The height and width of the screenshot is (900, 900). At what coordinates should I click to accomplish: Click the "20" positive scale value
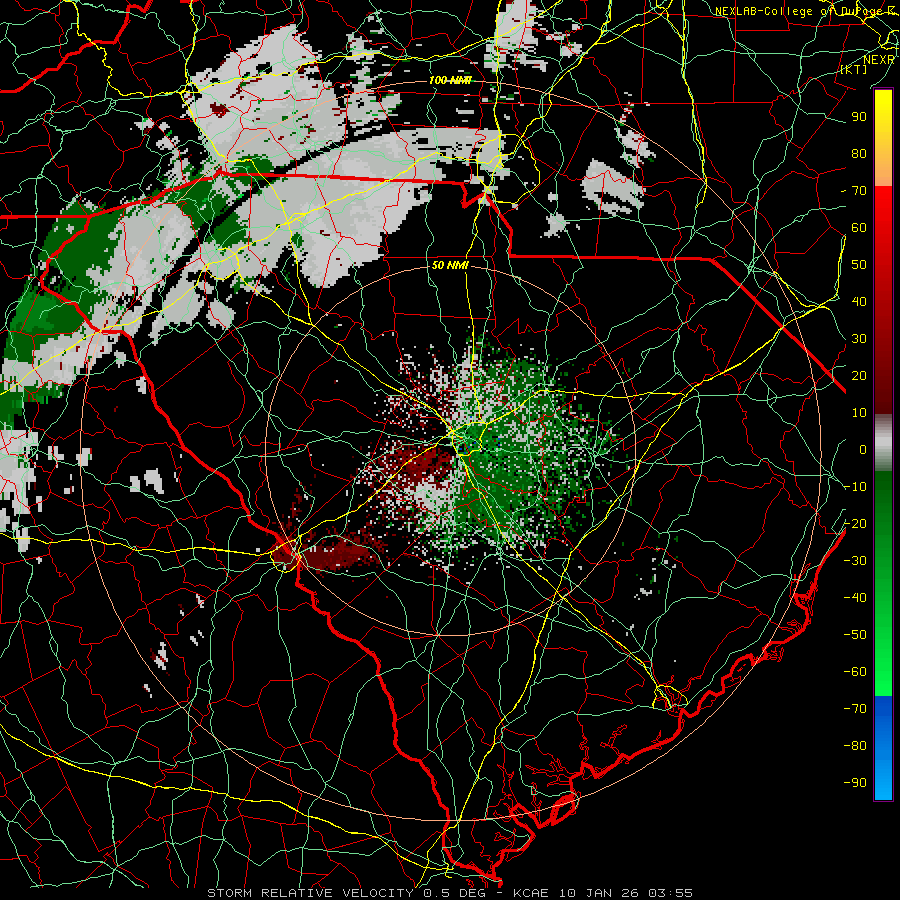(859, 375)
